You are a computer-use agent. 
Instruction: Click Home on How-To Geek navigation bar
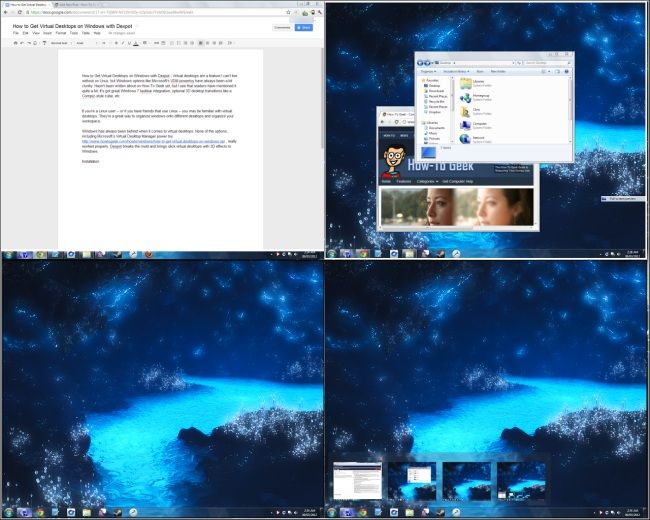click(386, 181)
